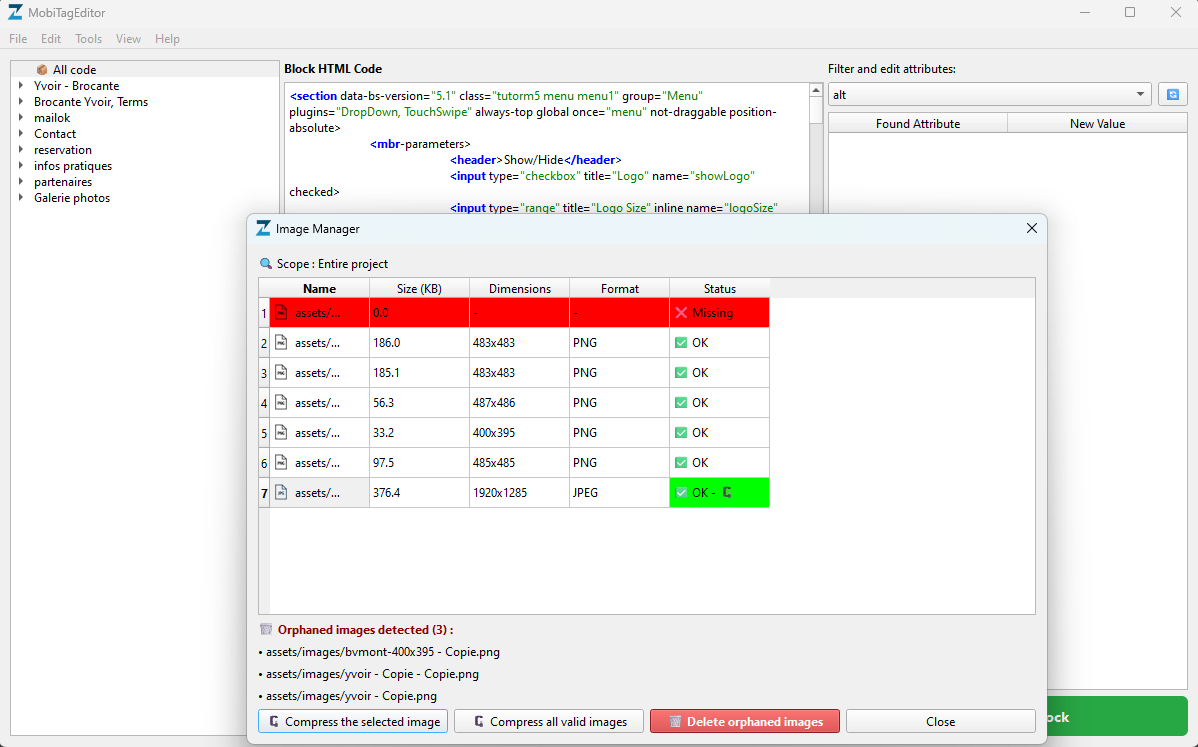
Task: Open the Tools menu
Action: click(x=89, y=39)
